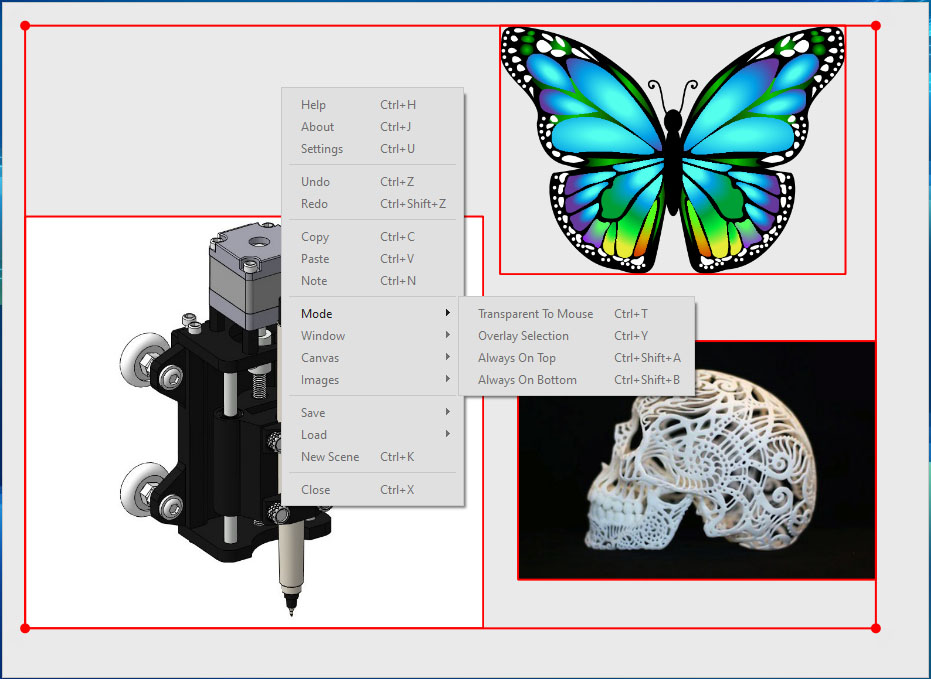Expand the Save submenu
Image resolution: width=931 pixels, height=679 pixels.
tap(372, 413)
